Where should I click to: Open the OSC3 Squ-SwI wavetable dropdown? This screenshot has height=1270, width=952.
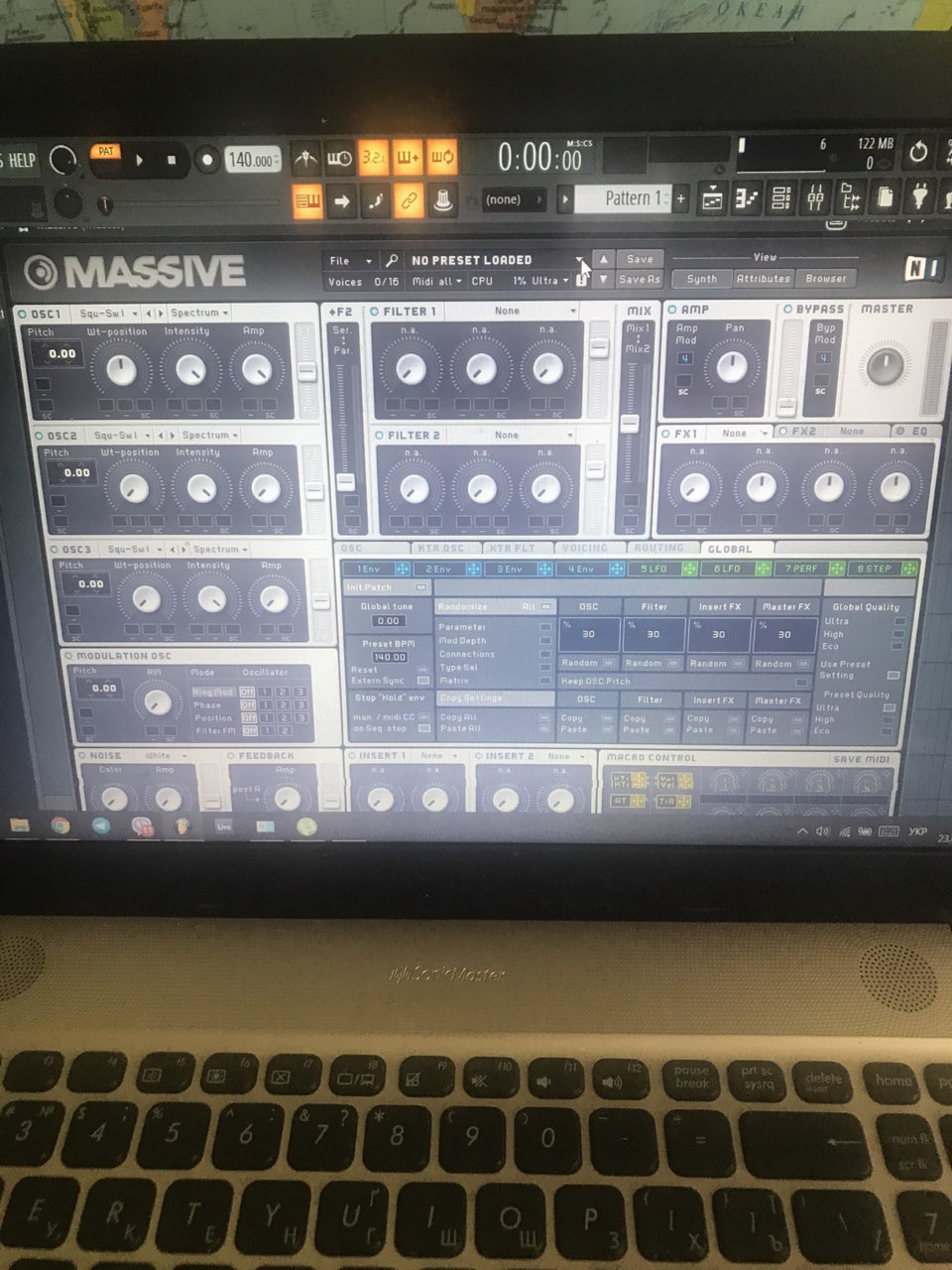point(134,550)
